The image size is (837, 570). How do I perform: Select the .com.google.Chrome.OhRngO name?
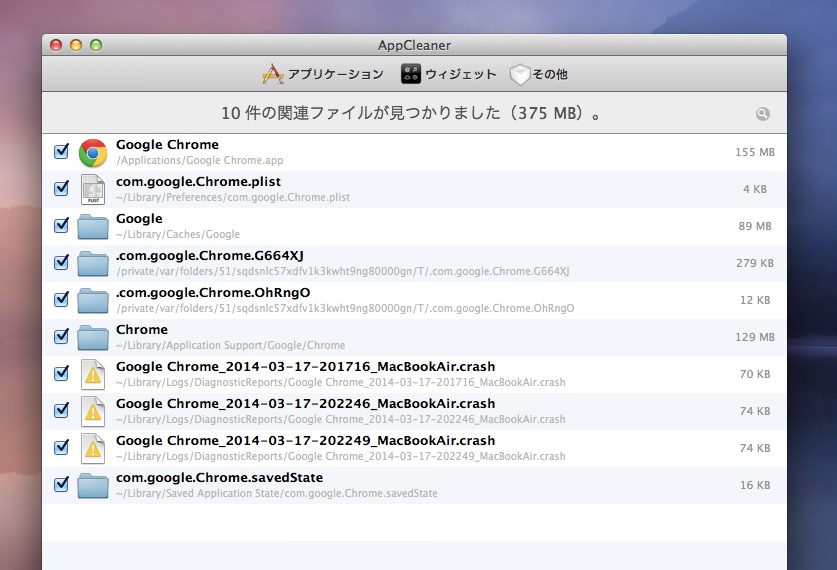click(213, 293)
